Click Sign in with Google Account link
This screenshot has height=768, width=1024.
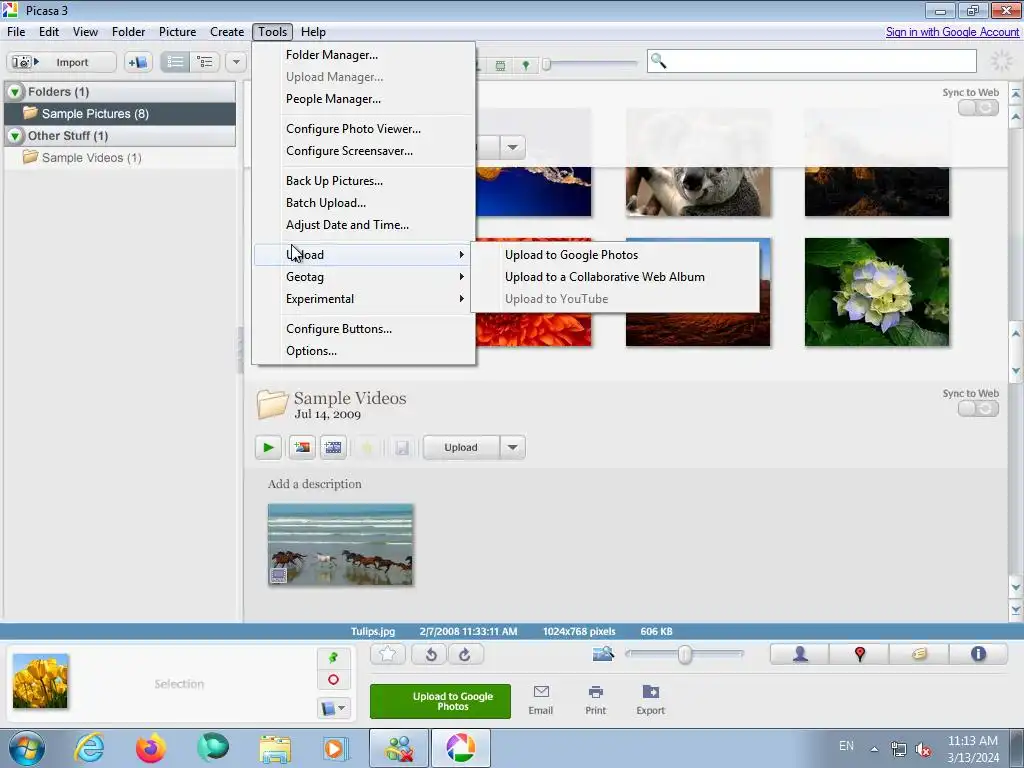pos(952,32)
